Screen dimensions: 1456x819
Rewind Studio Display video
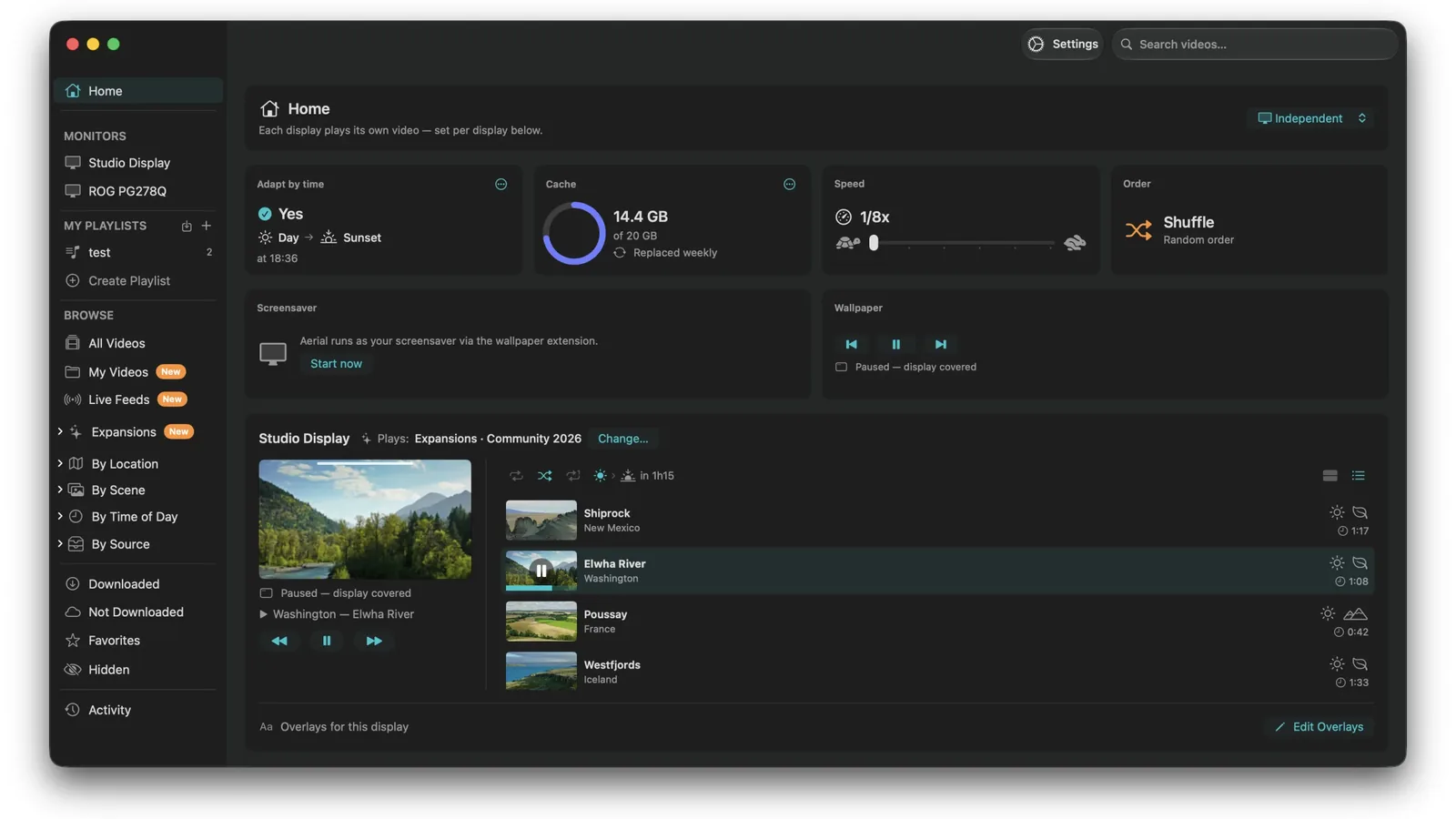[279, 642]
